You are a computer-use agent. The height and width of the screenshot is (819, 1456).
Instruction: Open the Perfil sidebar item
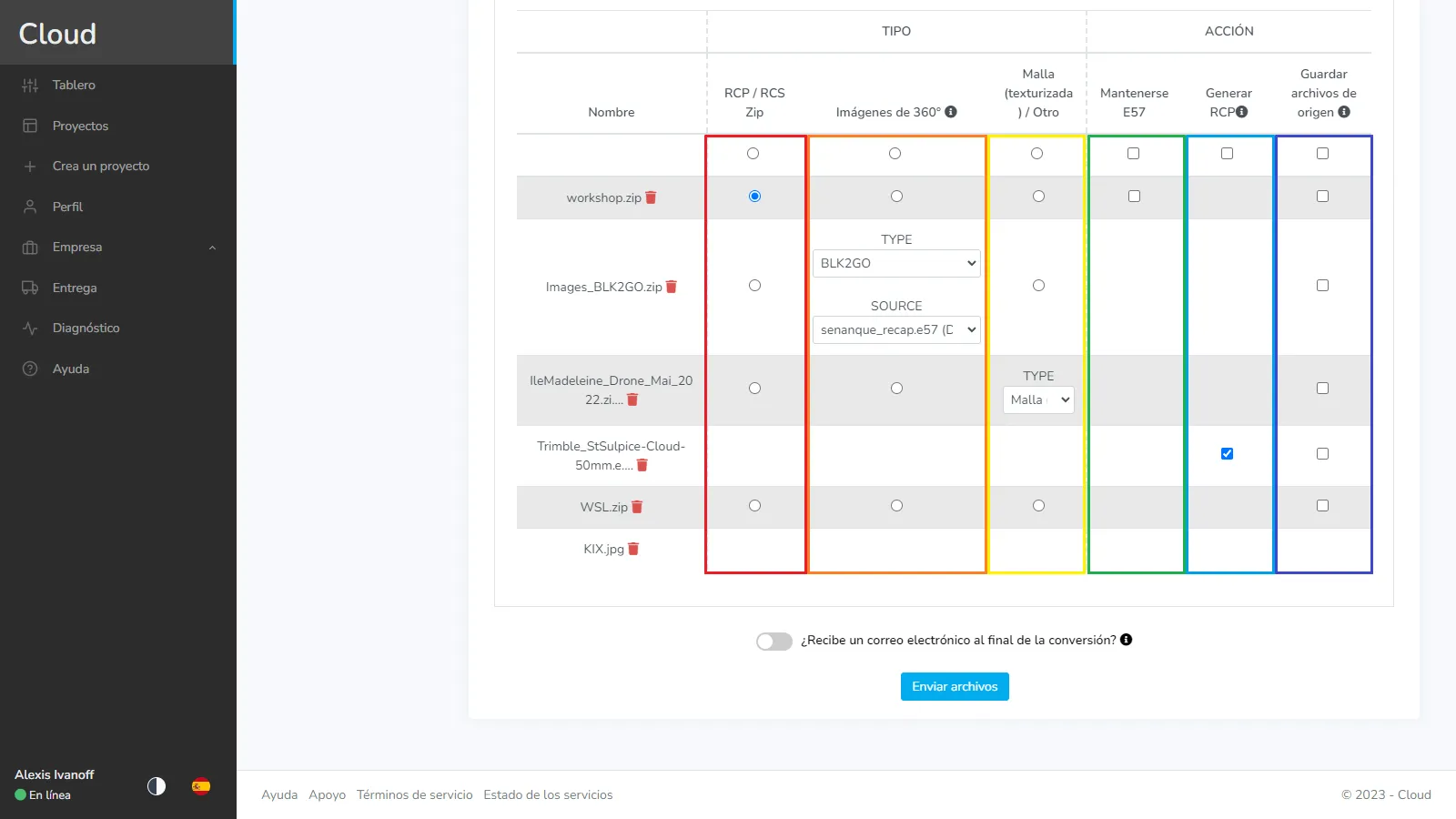point(67,207)
